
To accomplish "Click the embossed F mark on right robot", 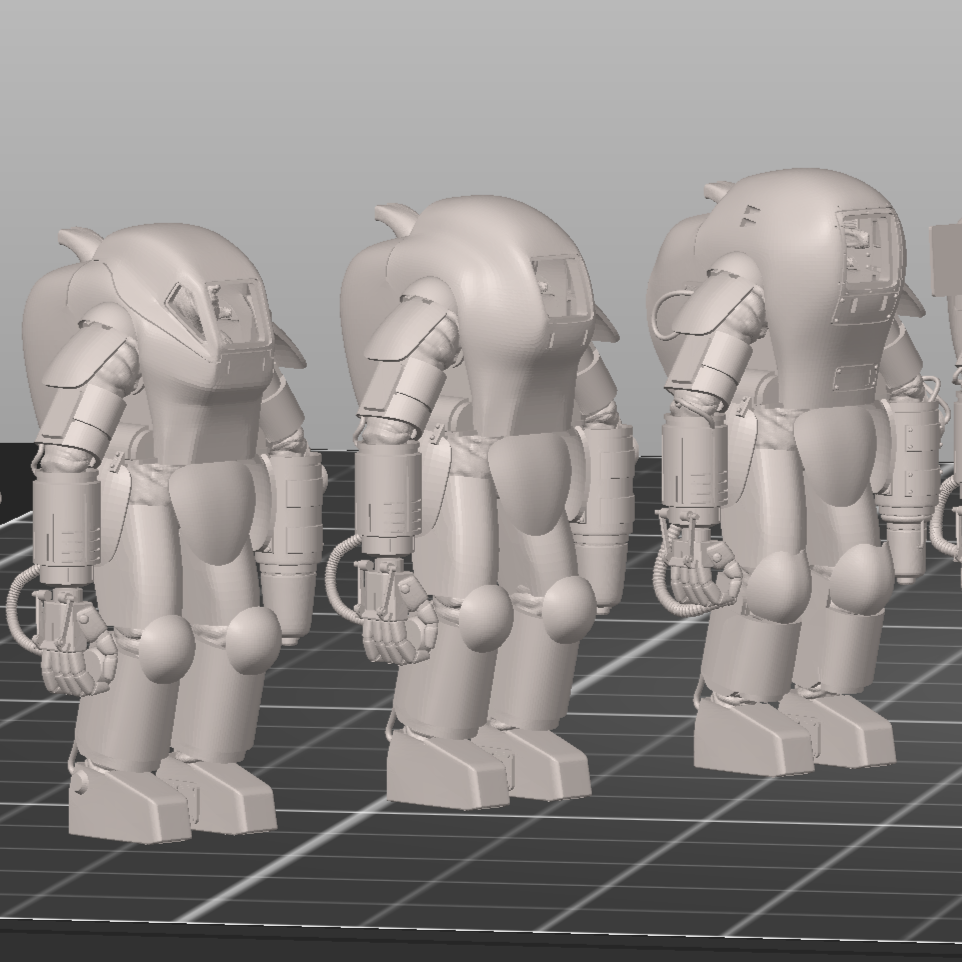I will point(746,215).
